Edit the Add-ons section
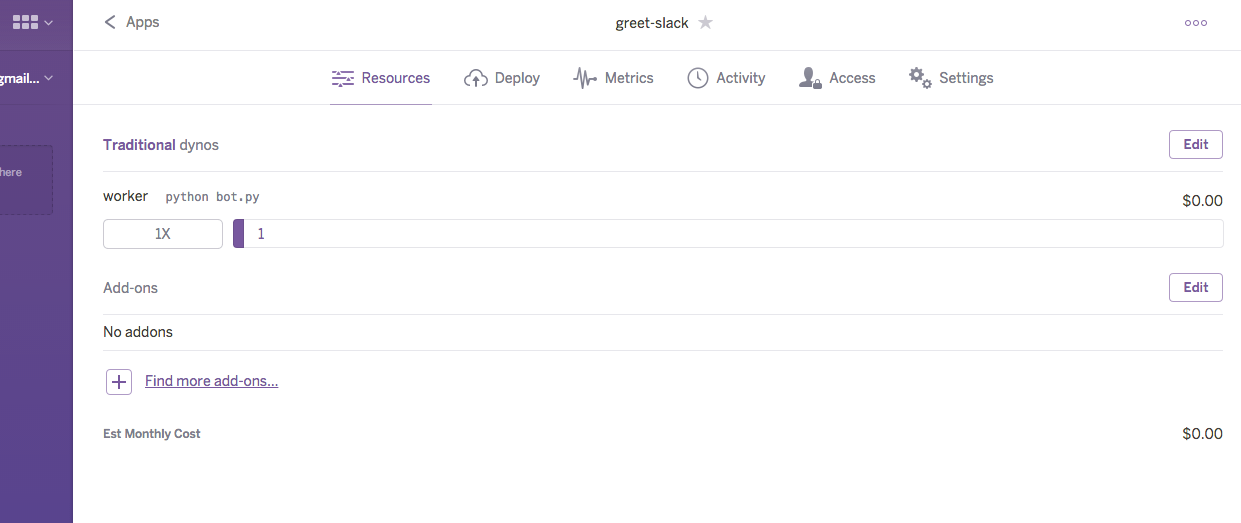Image resolution: width=1241 pixels, height=523 pixels. click(1196, 287)
